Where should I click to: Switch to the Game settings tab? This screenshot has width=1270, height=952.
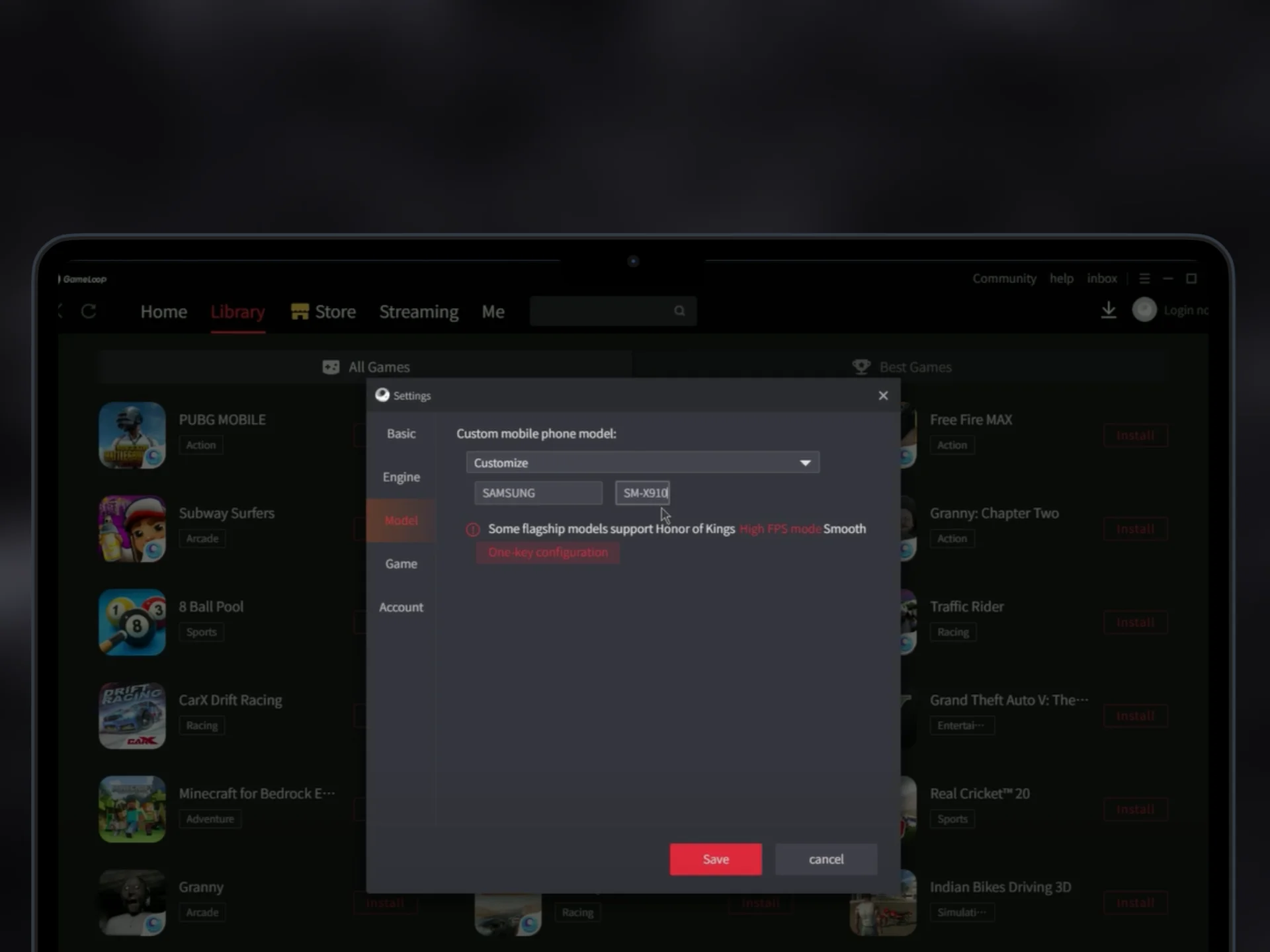(401, 563)
